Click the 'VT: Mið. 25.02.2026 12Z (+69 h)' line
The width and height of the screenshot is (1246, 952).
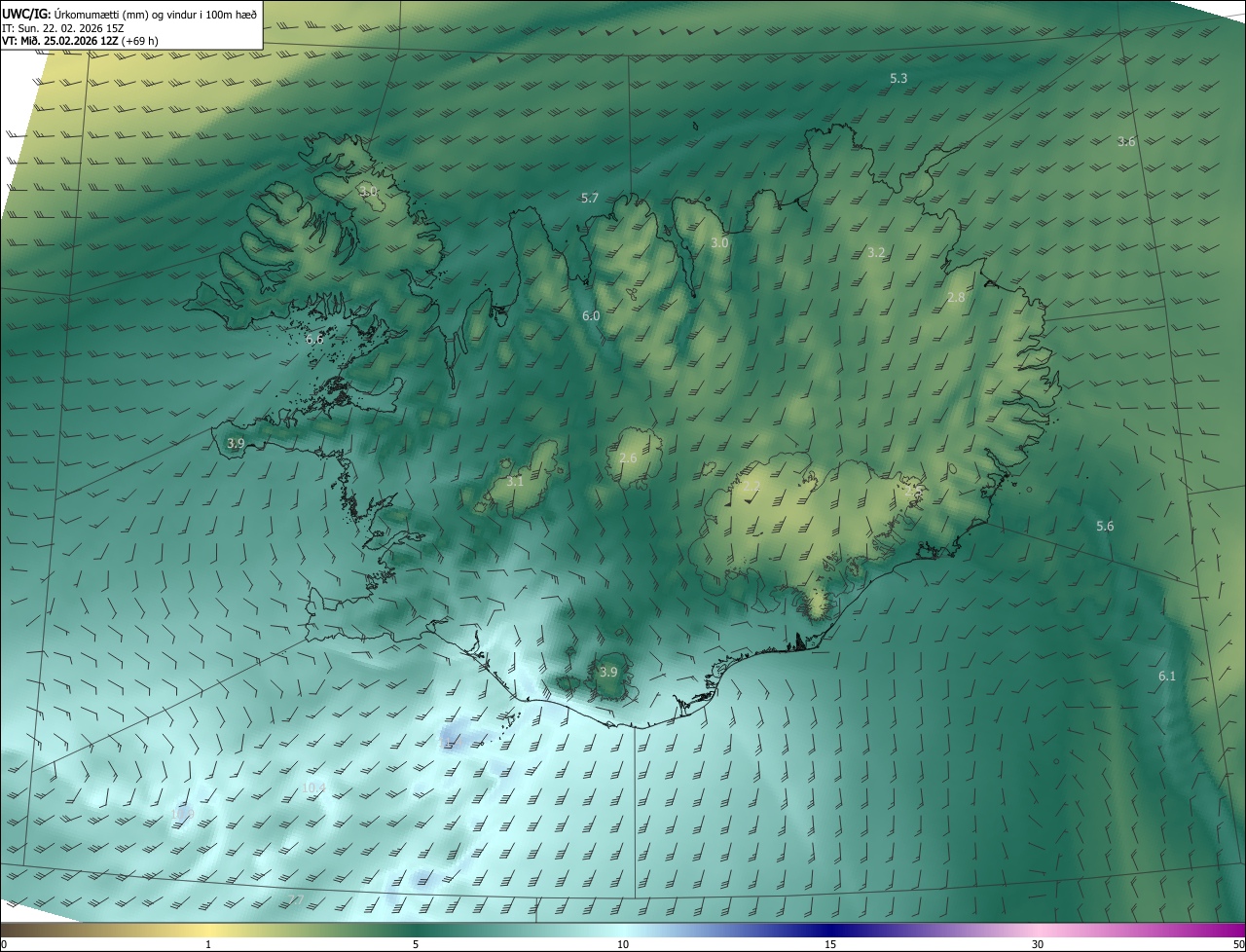(82, 41)
